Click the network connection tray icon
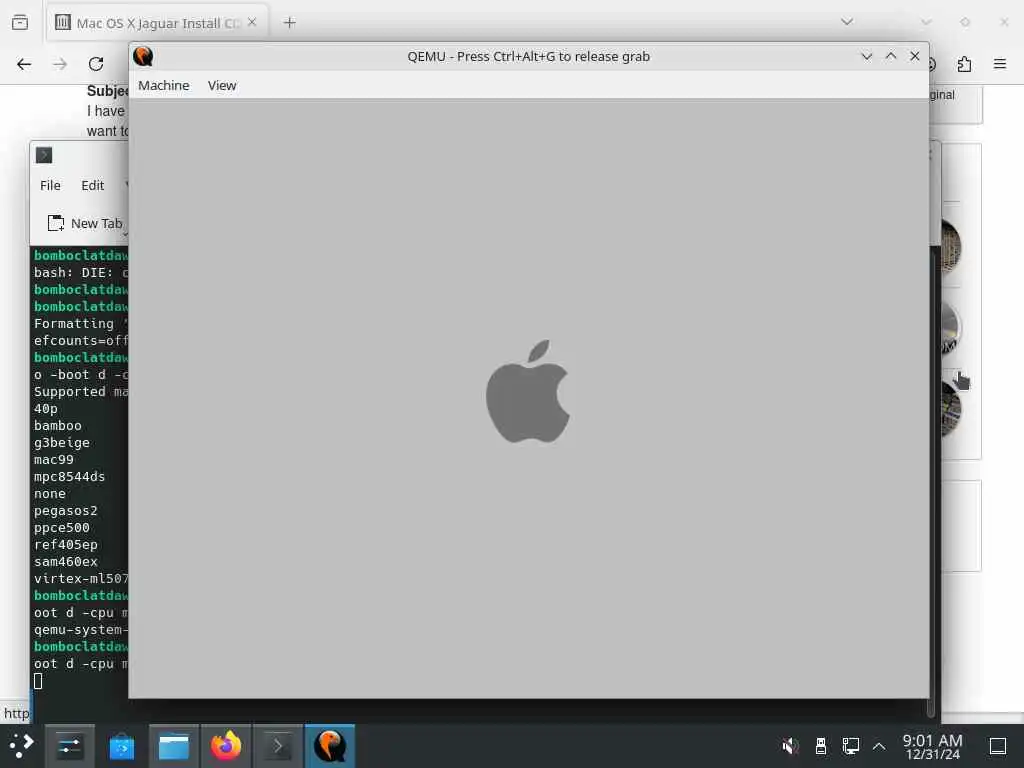Image resolution: width=1024 pixels, height=768 pixels. [x=850, y=746]
